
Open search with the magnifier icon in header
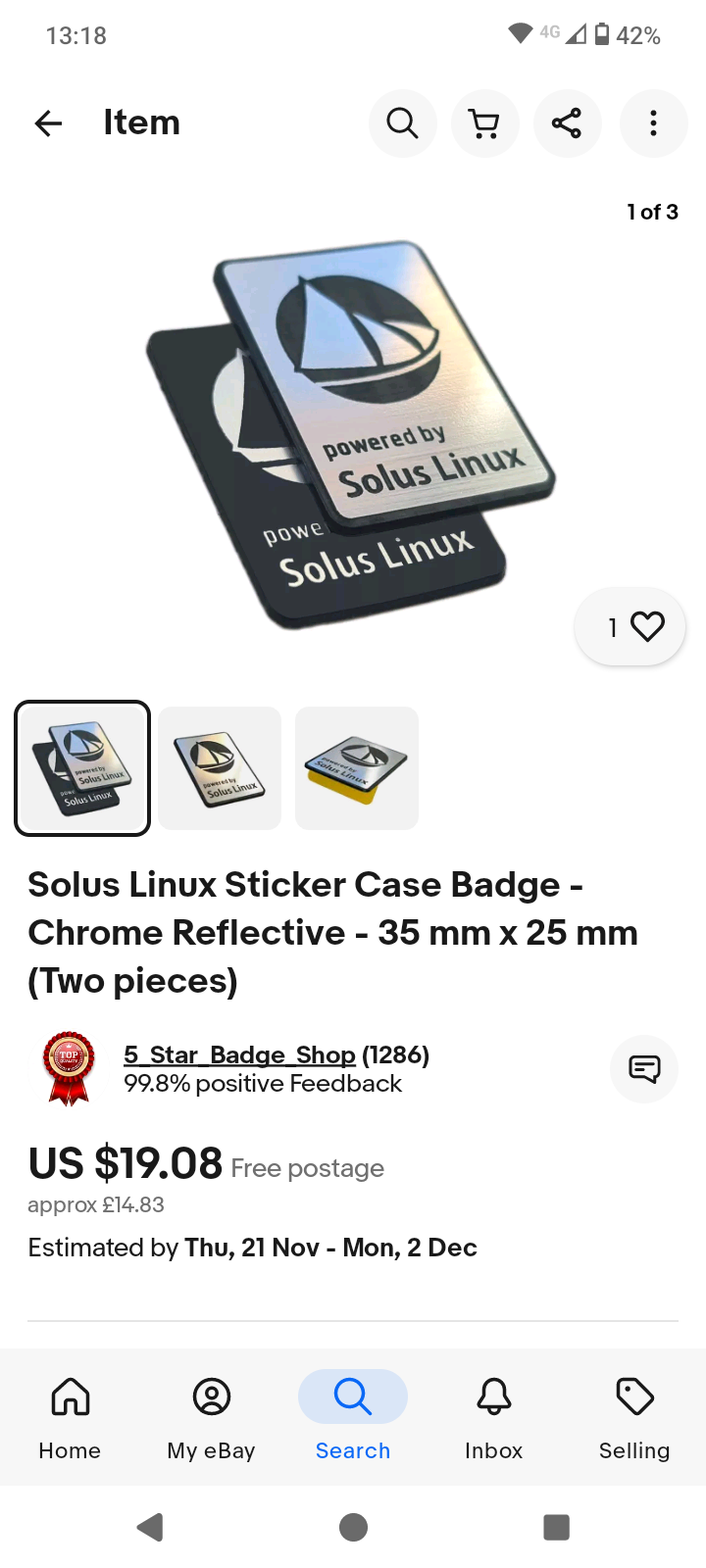(x=402, y=123)
